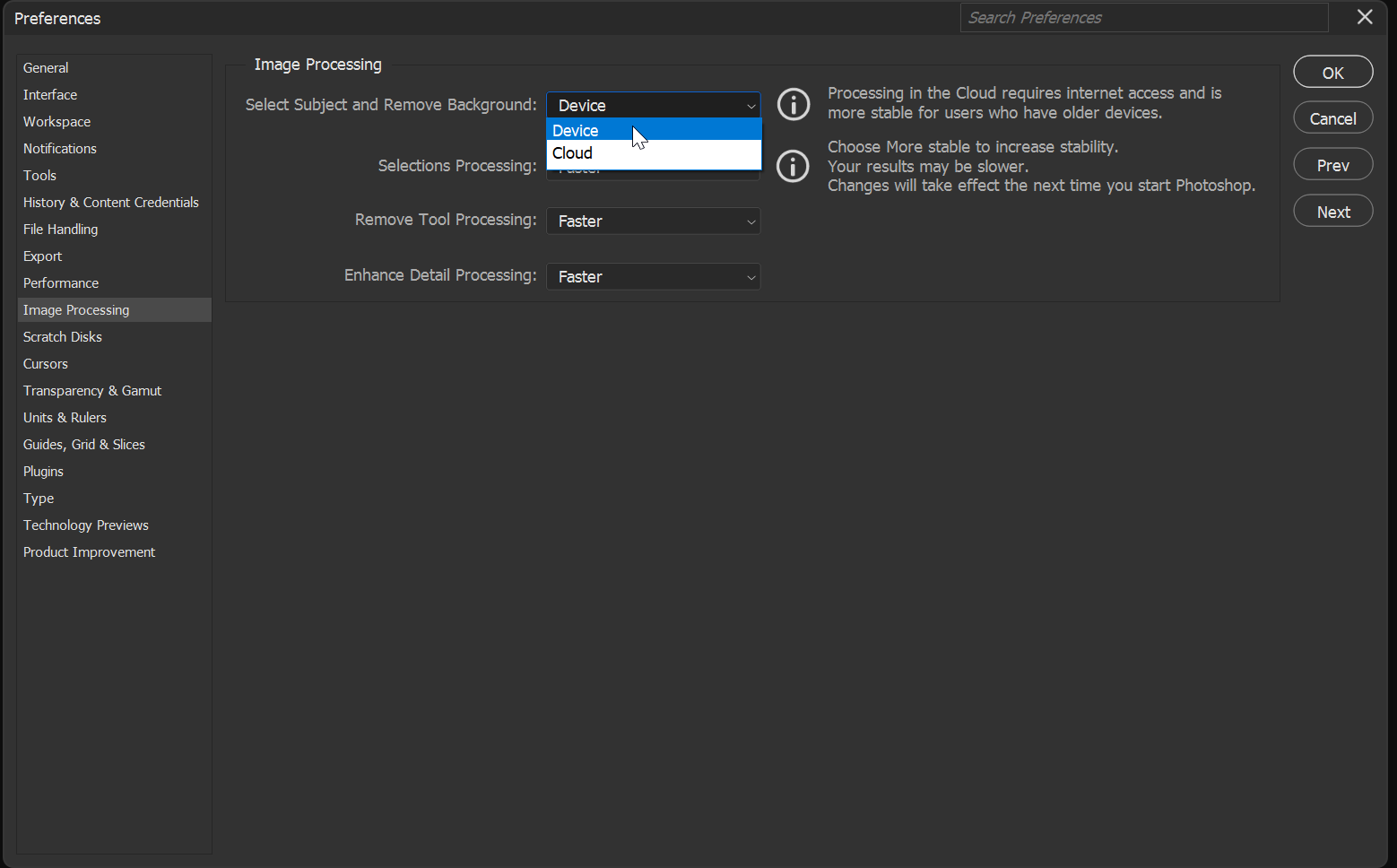Open Scratch Disks preferences
Screen dimensions: 1397x868
coord(62,336)
